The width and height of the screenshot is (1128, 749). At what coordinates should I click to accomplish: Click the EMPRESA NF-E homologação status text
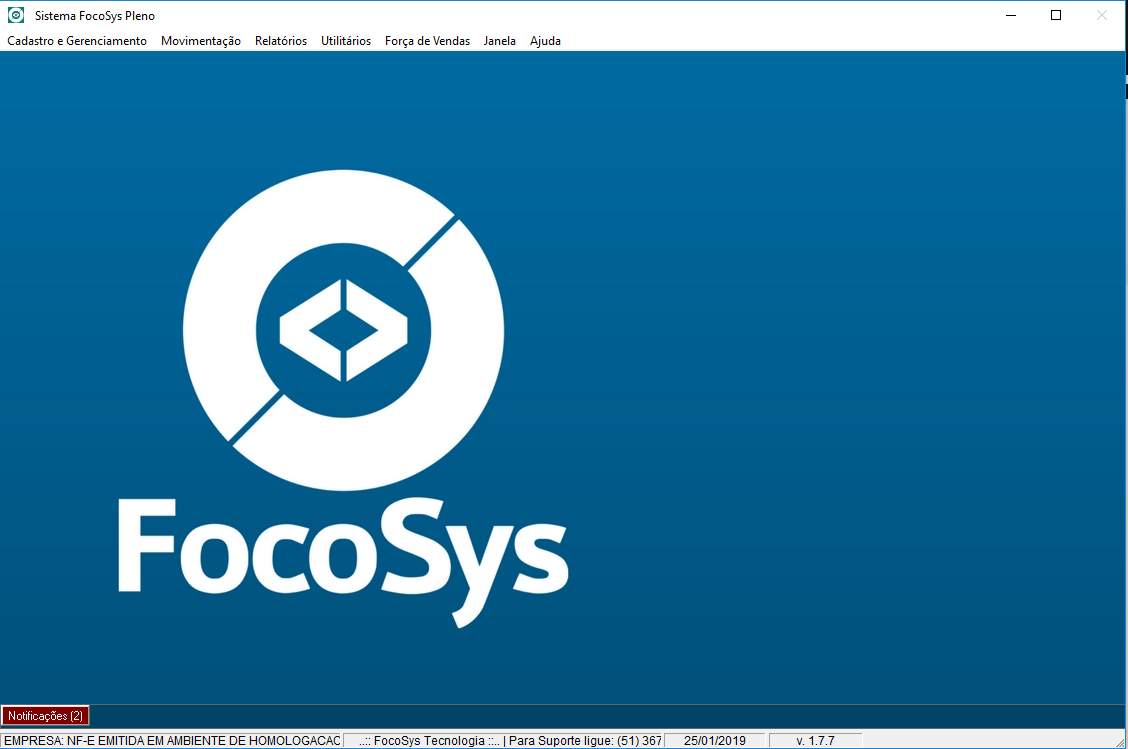click(x=171, y=740)
